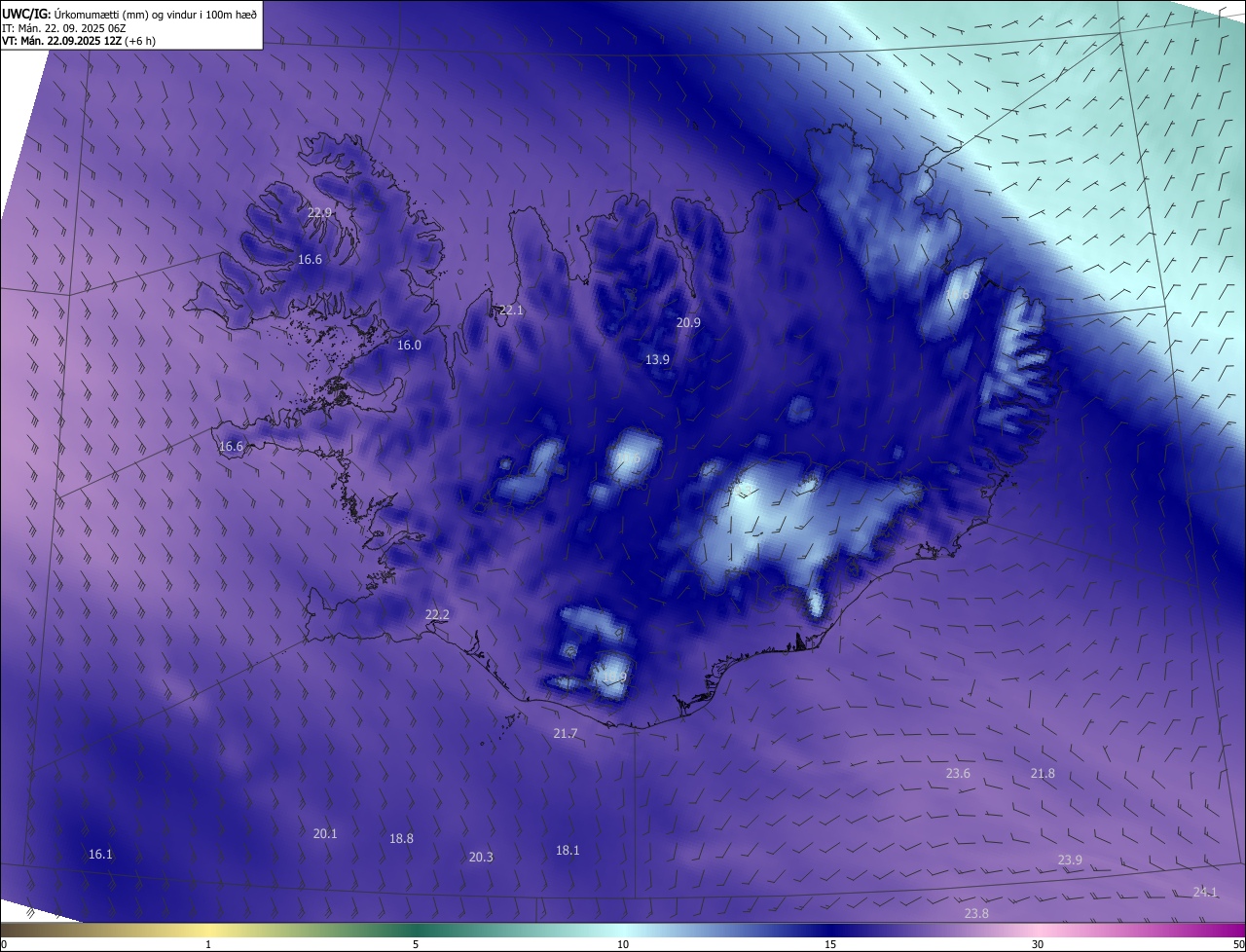This screenshot has width=1246, height=952.
Task: Select the 'IT: Mán. 22. 09. 2025 06Z' line
Action: tap(64, 28)
